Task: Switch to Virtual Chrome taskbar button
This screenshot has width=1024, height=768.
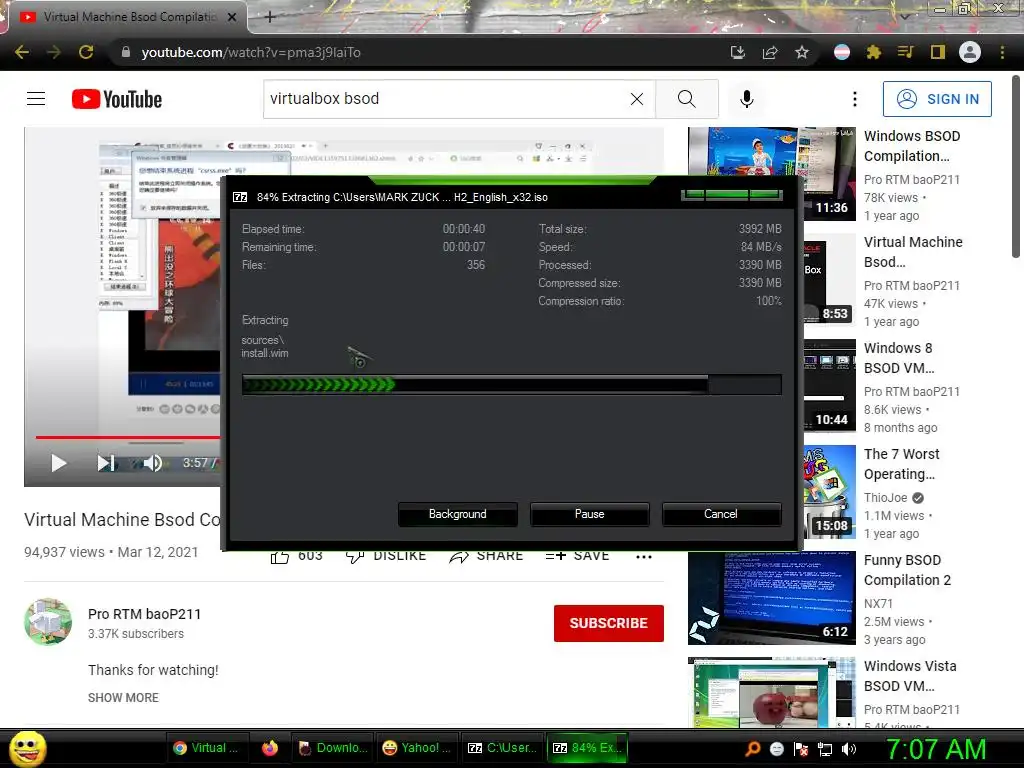Action: click(206, 748)
